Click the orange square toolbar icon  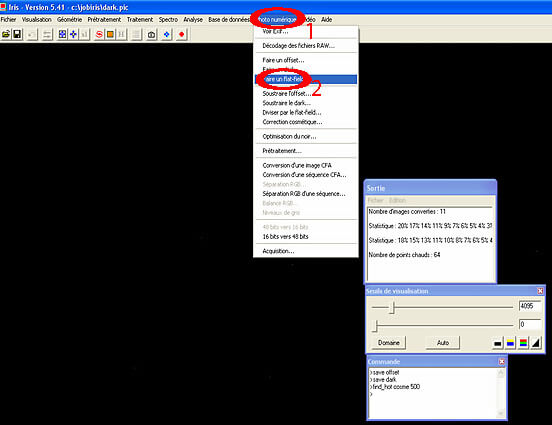tap(110, 35)
